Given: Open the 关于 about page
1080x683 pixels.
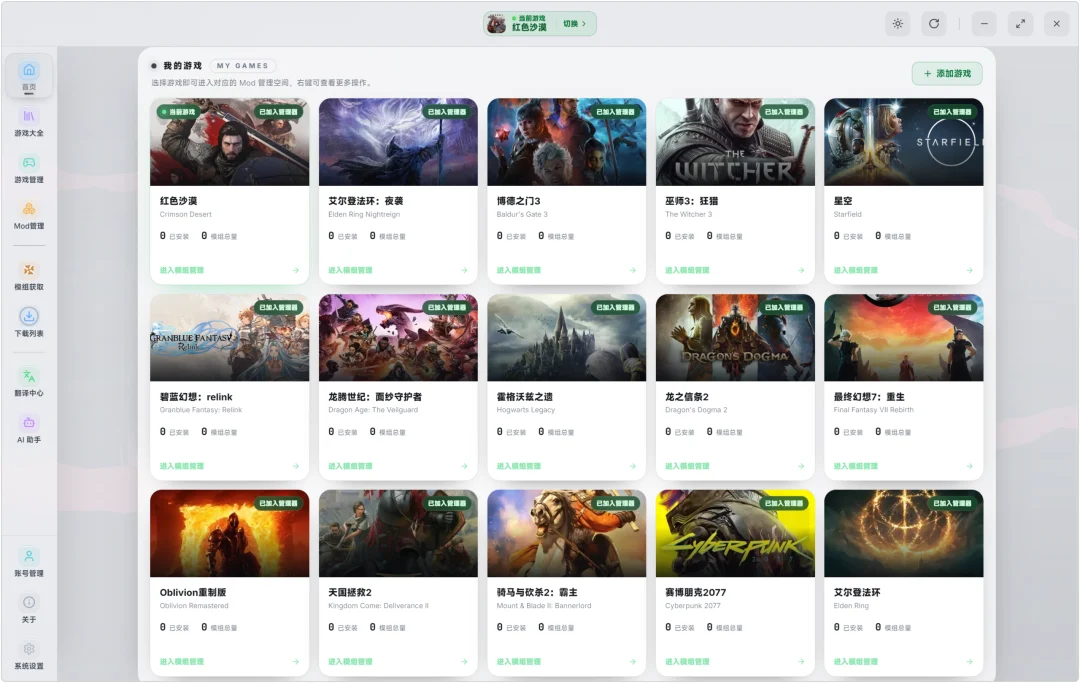Looking at the screenshot, I should tap(29, 609).
